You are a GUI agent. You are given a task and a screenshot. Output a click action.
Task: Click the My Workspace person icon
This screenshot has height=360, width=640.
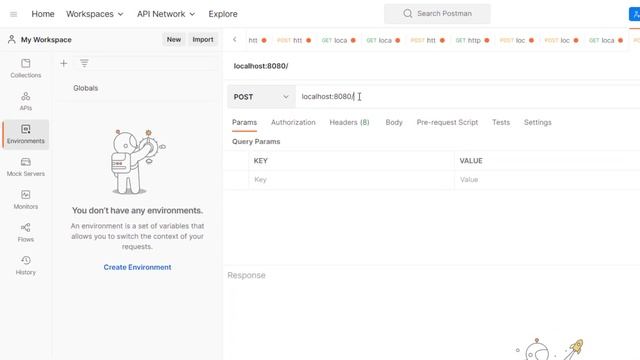[11, 40]
